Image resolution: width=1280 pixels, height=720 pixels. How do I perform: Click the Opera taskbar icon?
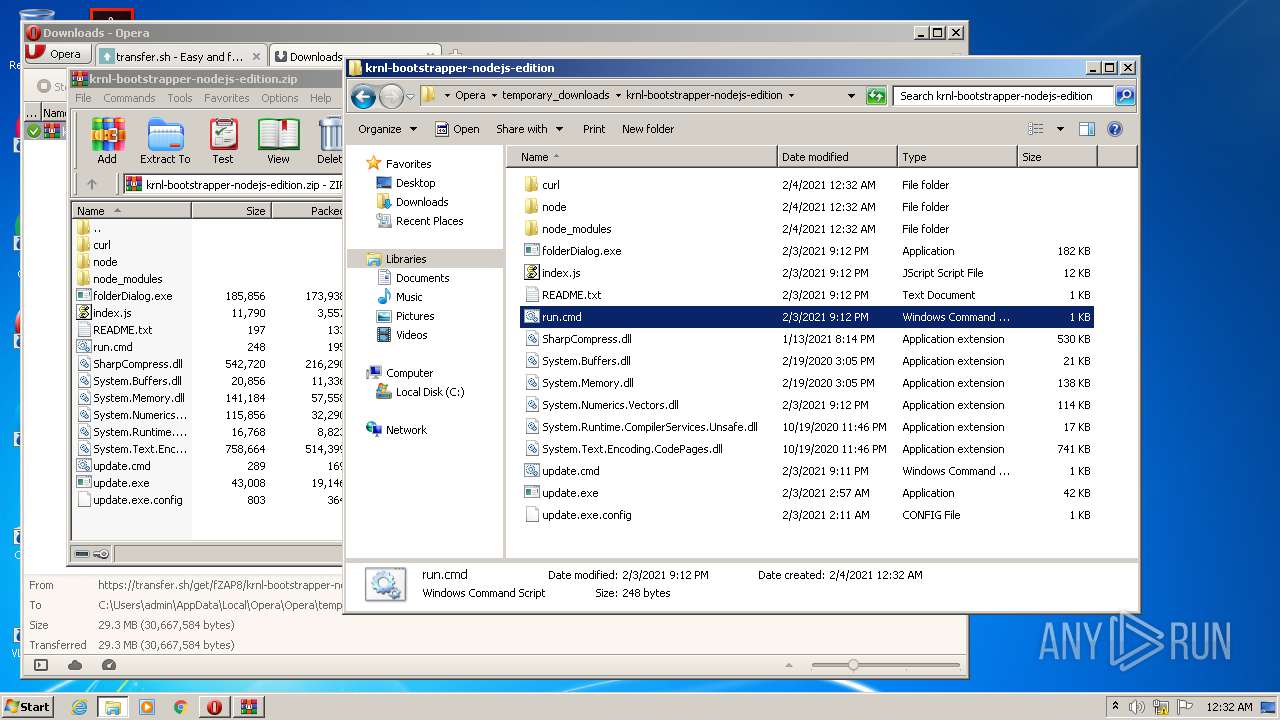(215, 707)
